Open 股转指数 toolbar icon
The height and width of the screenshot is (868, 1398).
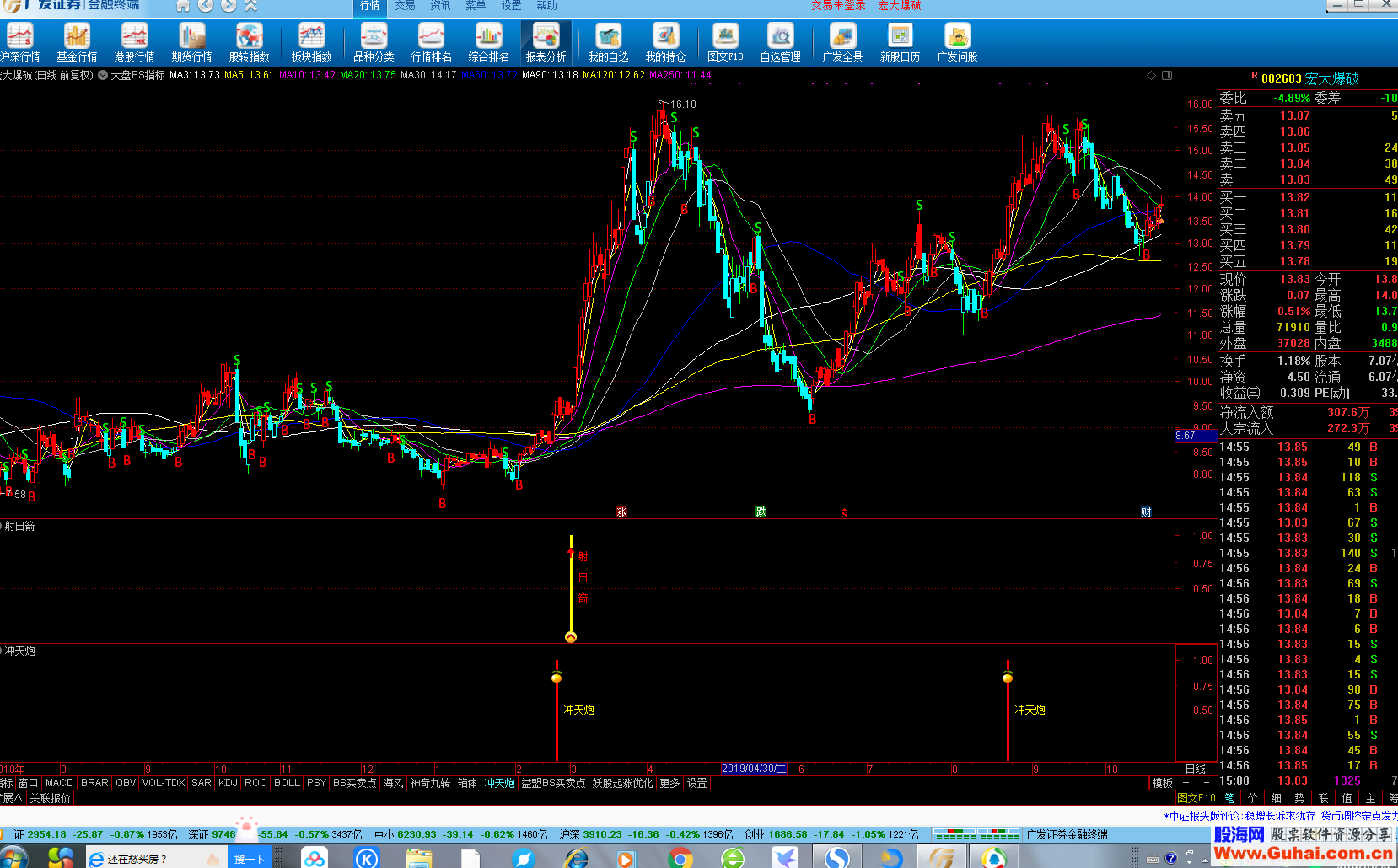tap(249, 43)
